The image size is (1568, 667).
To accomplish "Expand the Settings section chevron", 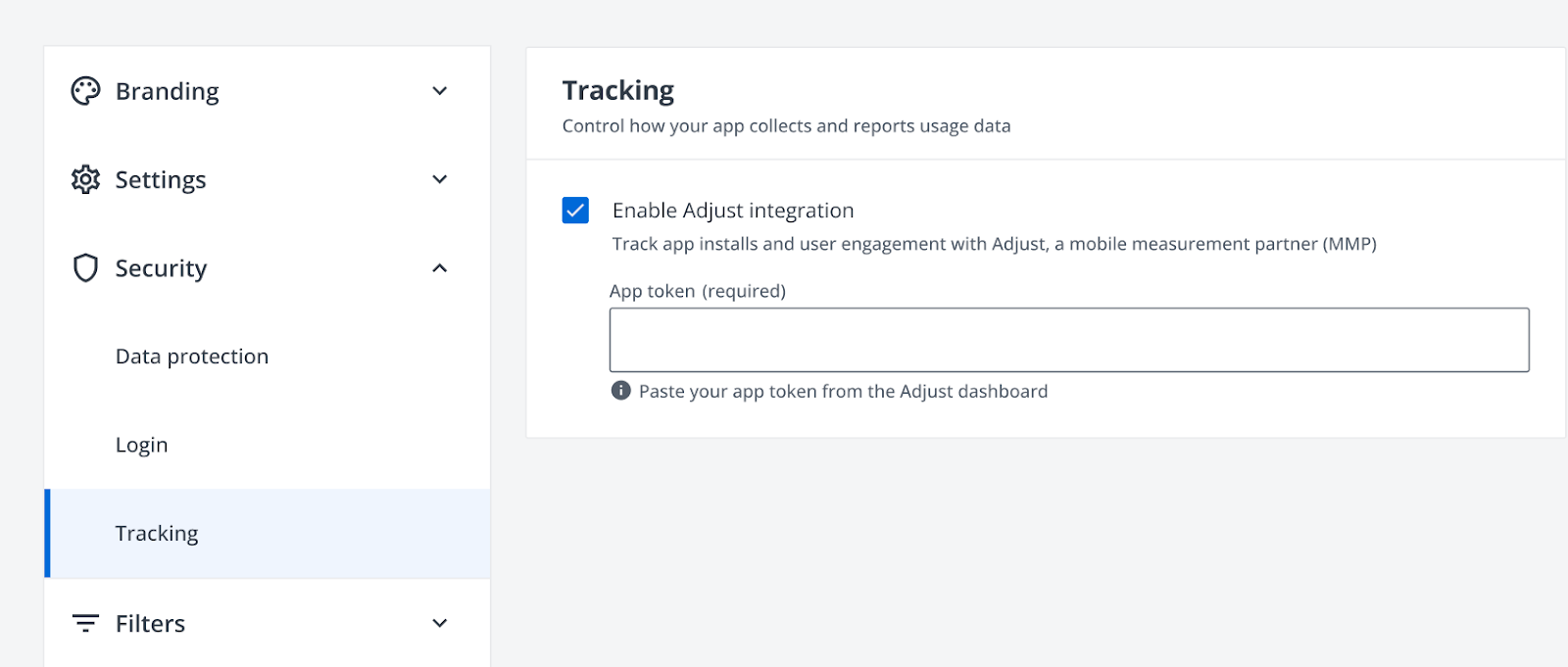I will [x=440, y=179].
